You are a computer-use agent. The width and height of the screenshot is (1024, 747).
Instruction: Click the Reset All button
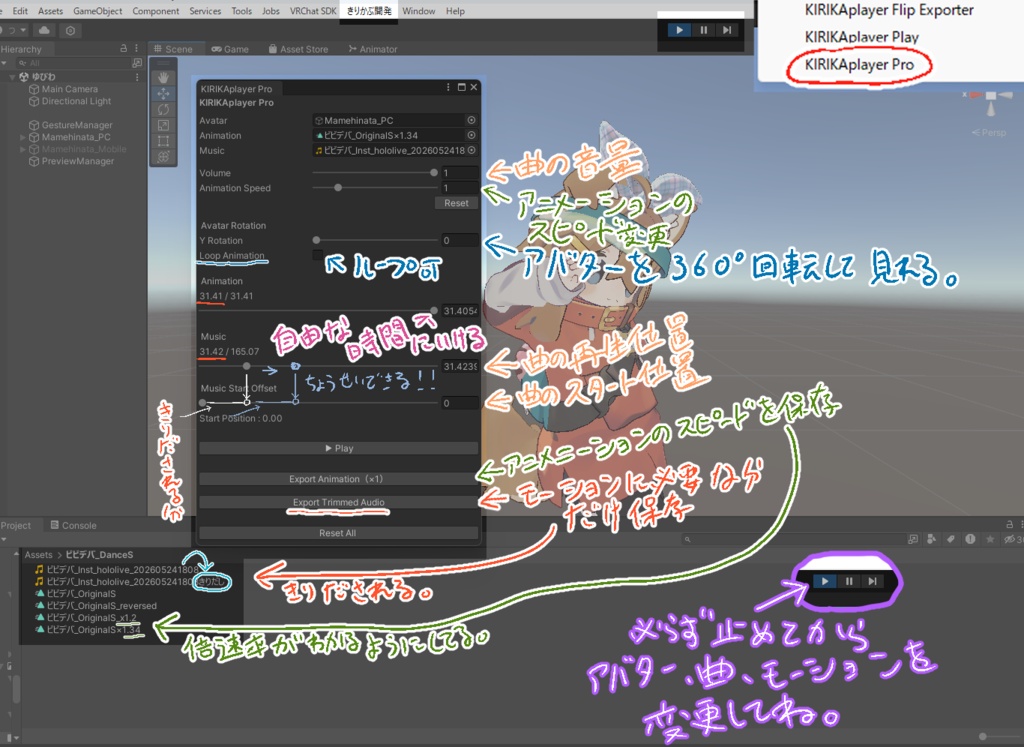pos(338,533)
